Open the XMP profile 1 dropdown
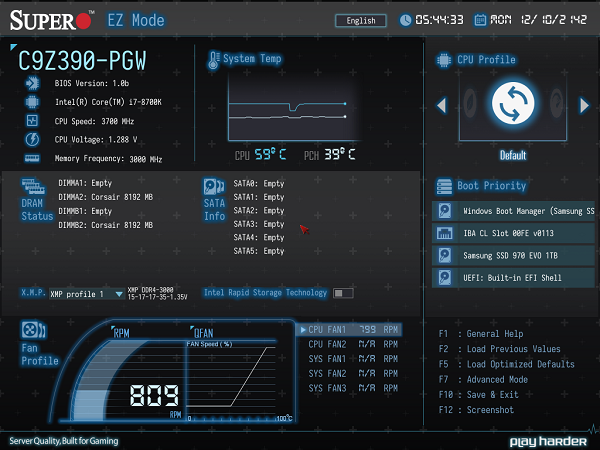The width and height of the screenshot is (600, 450). click(x=87, y=294)
